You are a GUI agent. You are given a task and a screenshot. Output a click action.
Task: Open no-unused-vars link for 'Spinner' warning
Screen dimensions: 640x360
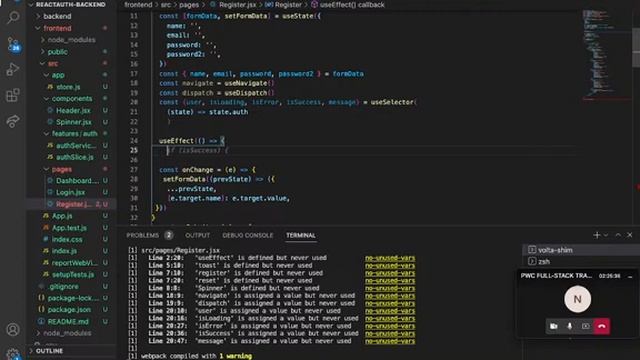[x=390, y=288]
